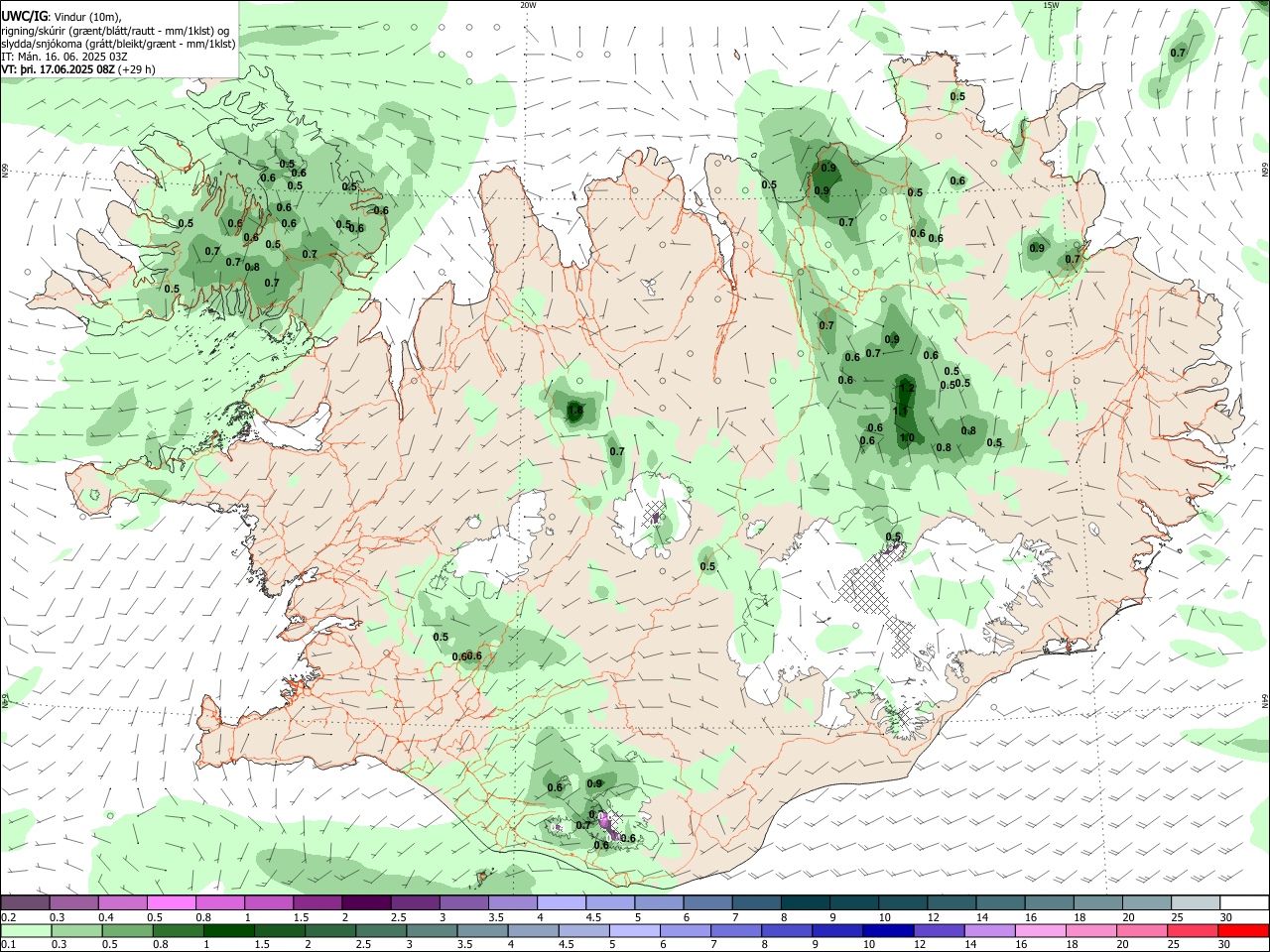Select the 2 mm rain legend swatch
Image resolution: width=1270 pixels, height=952 pixels.
(329, 930)
